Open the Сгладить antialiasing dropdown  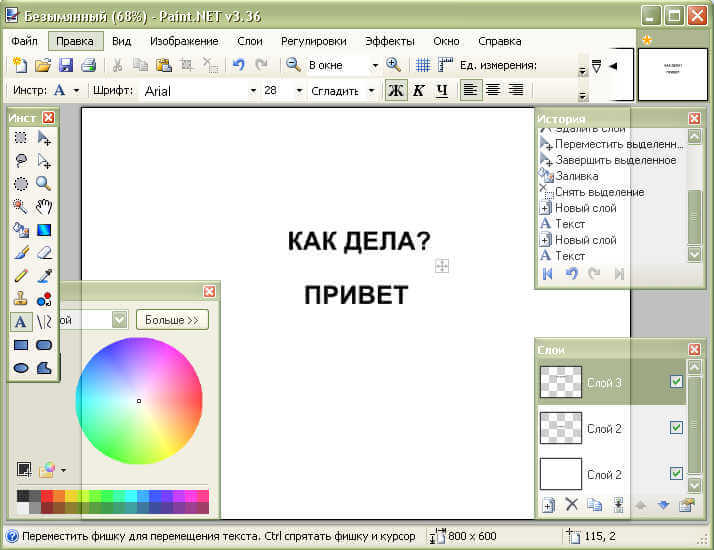pyautogui.click(x=371, y=91)
